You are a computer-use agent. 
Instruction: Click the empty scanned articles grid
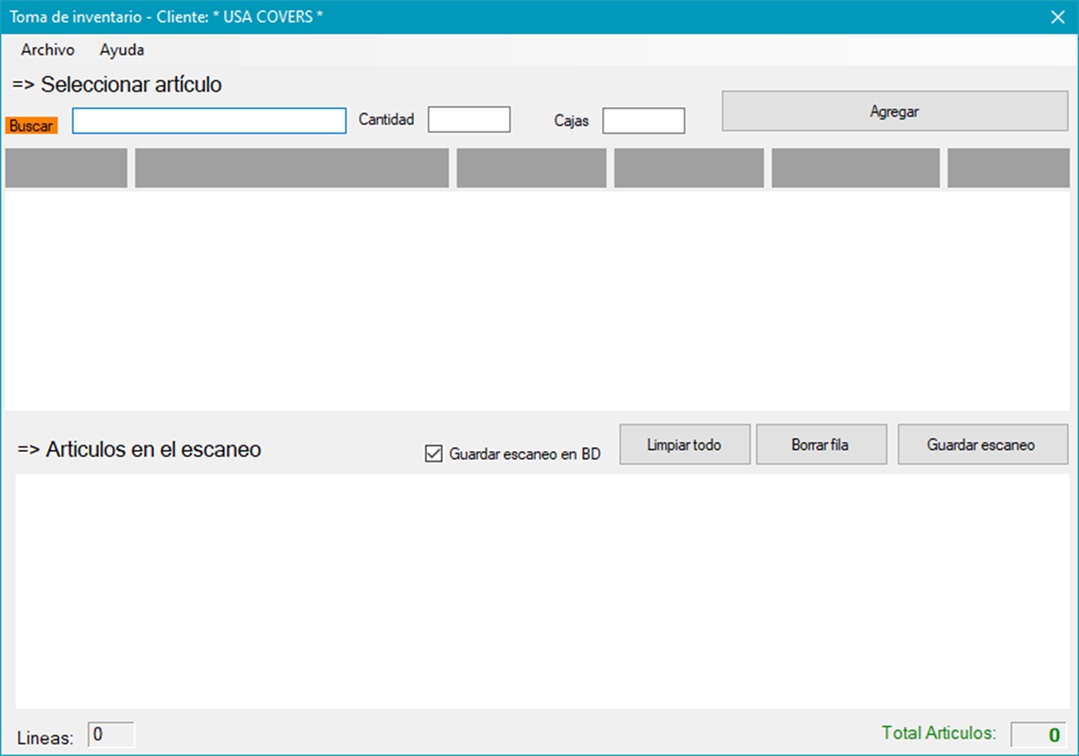coord(541,590)
